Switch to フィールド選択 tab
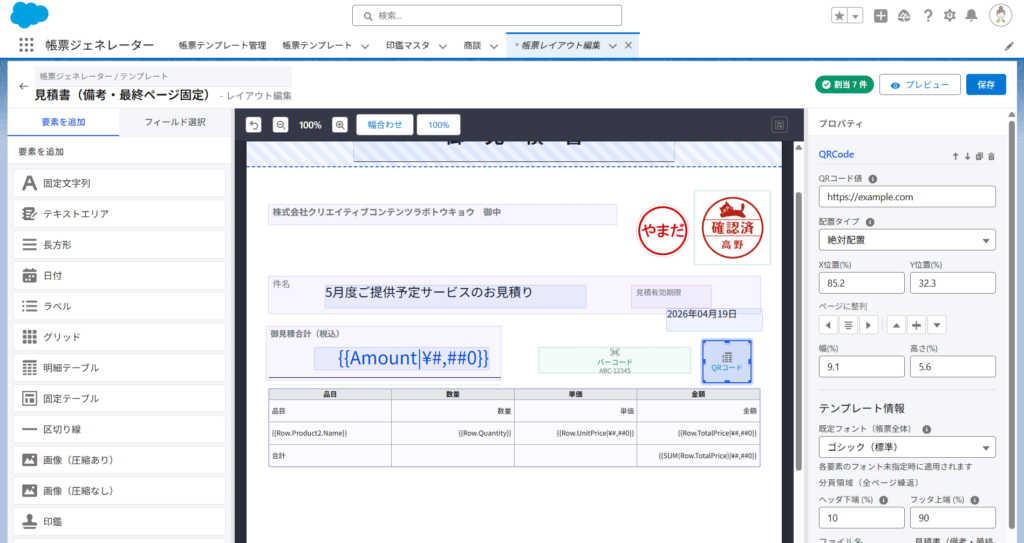Viewport: 1024px width, 543px height. [175, 122]
